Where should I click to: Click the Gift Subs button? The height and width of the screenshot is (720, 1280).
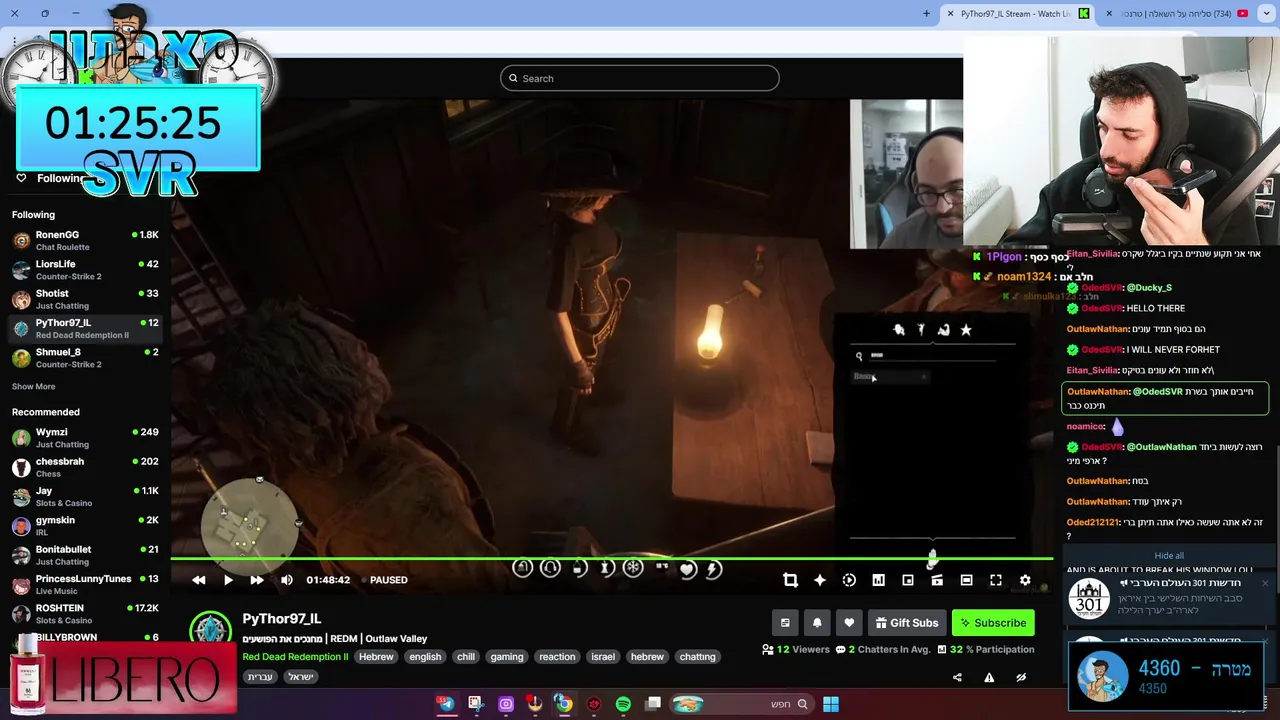pyautogui.click(x=907, y=623)
